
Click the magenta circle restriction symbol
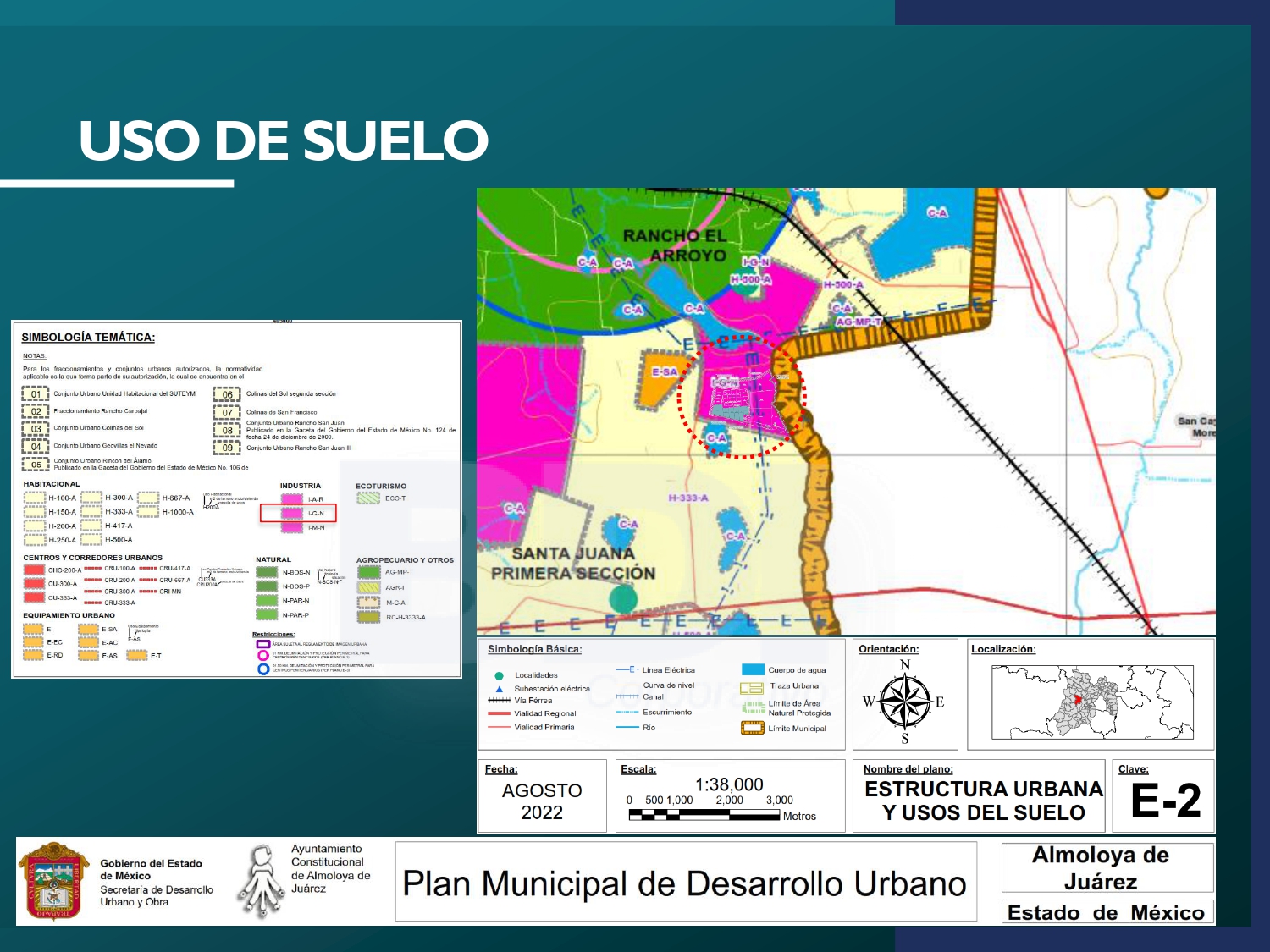(x=263, y=656)
